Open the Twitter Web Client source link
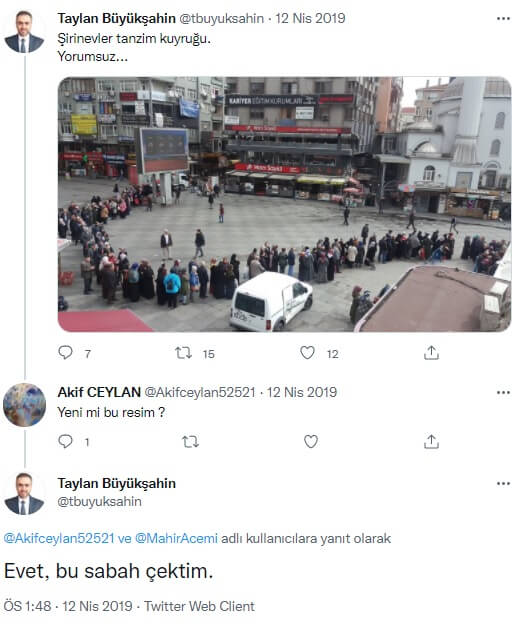The height and width of the screenshot is (627, 525). tap(199, 606)
